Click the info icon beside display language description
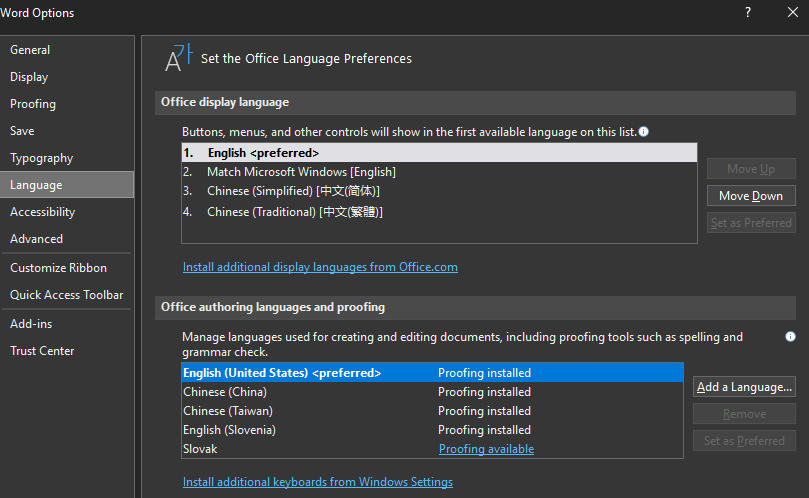This screenshot has width=809, height=498. 643,132
